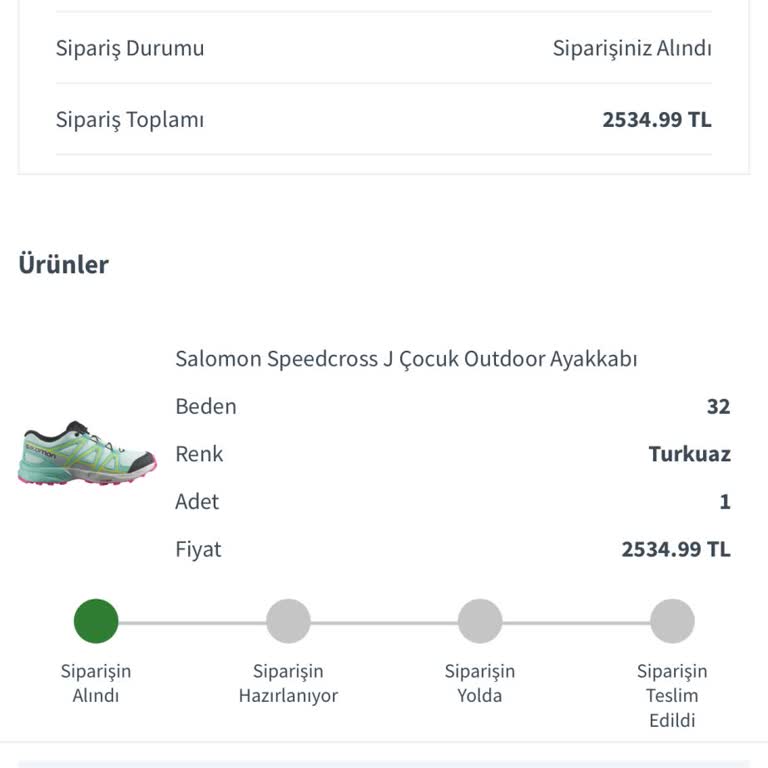Click the Sipariş Toplamı amount 2534.99 TL
This screenshot has height=768, width=768.
pos(656,120)
